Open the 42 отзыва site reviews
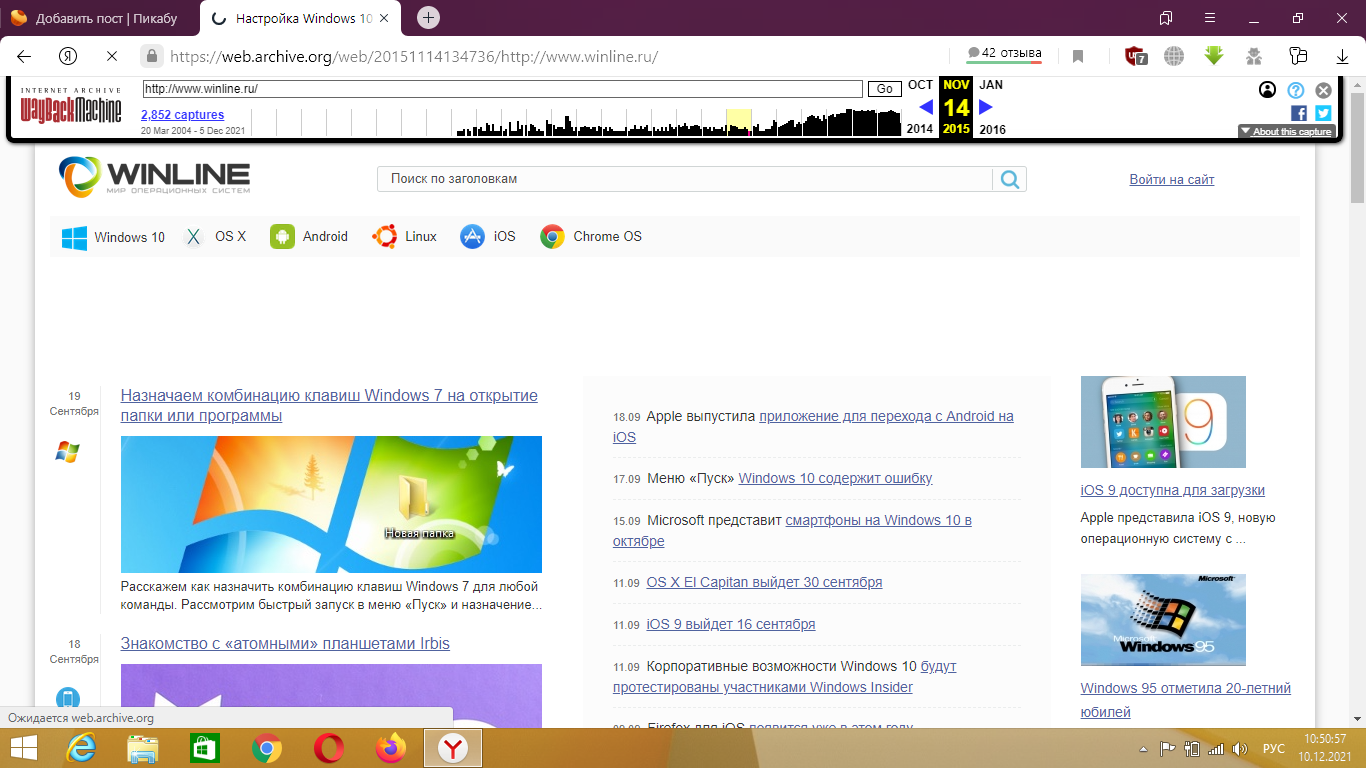Image resolution: width=1366 pixels, height=768 pixels. (x=1004, y=54)
